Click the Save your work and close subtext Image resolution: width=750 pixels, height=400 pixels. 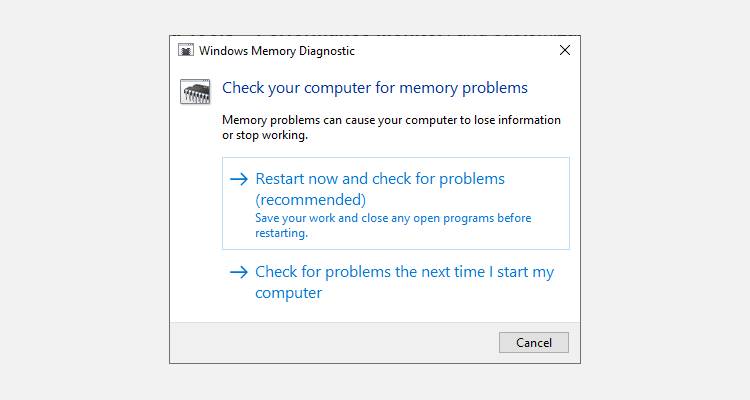[x=393, y=218]
